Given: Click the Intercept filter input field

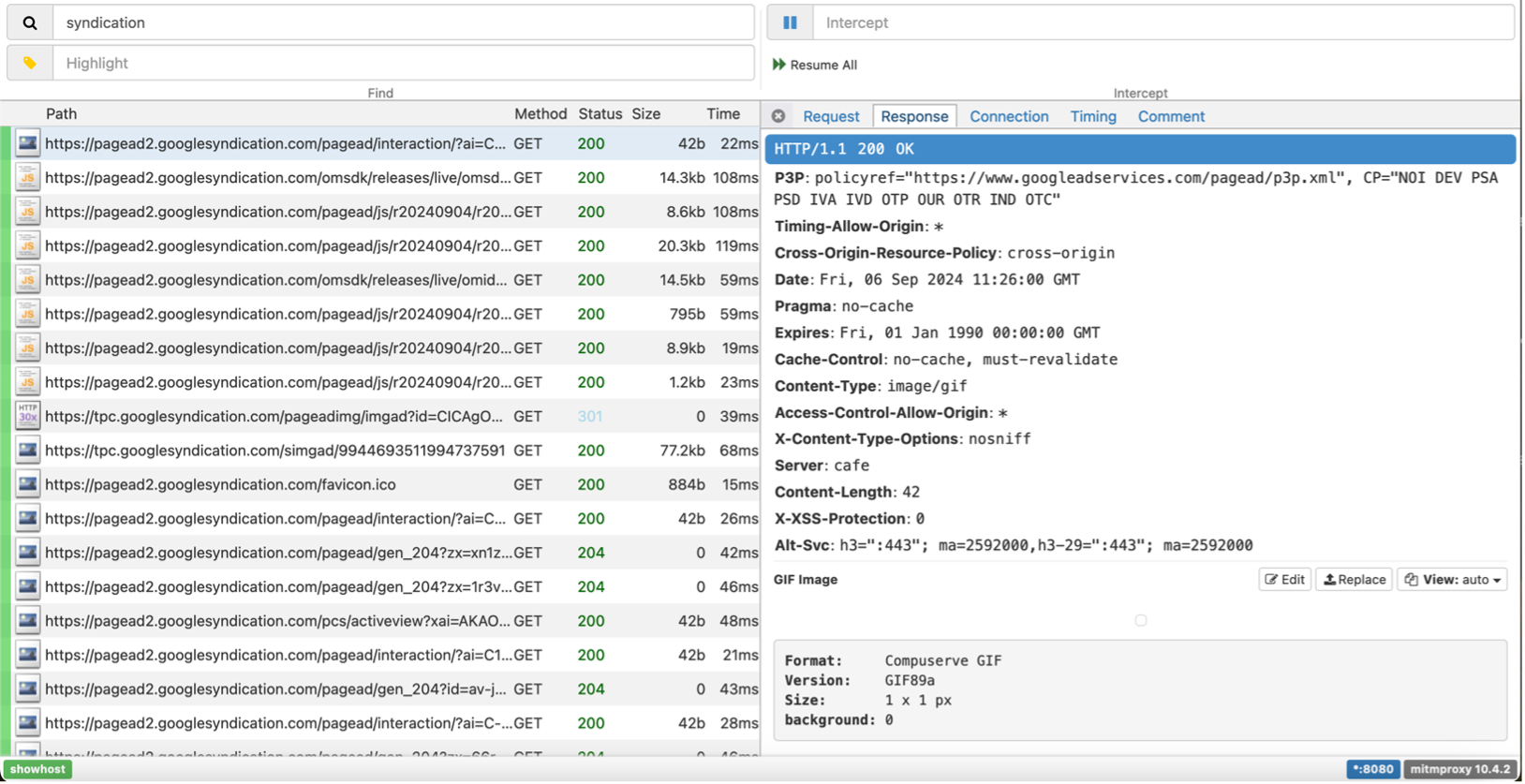Looking at the screenshot, I should 1162,22.
